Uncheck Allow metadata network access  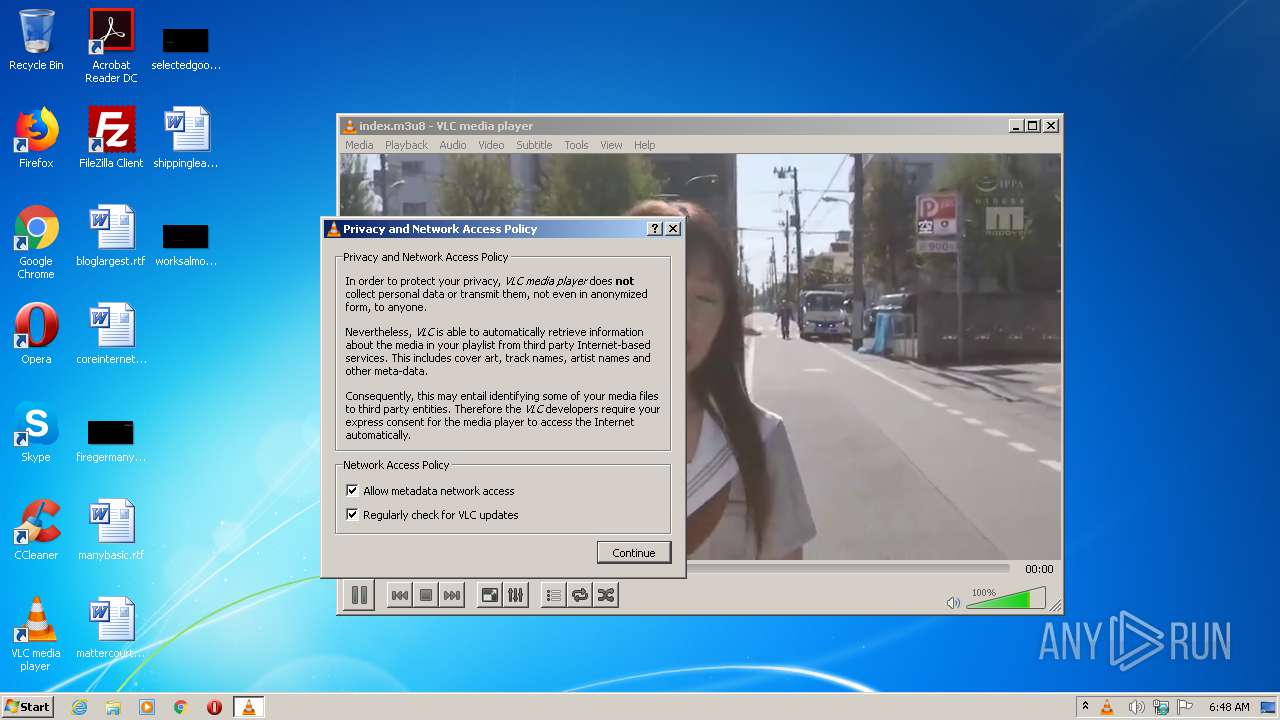[x=352, y=491]
